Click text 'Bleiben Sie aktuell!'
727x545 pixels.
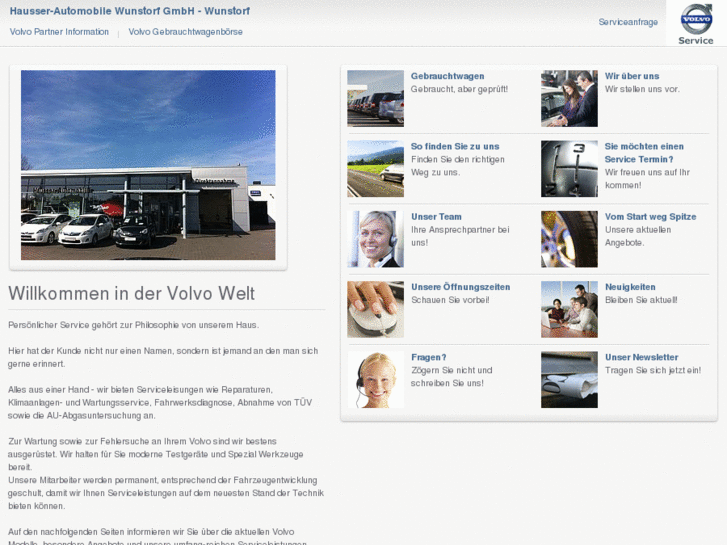[641, 300]
